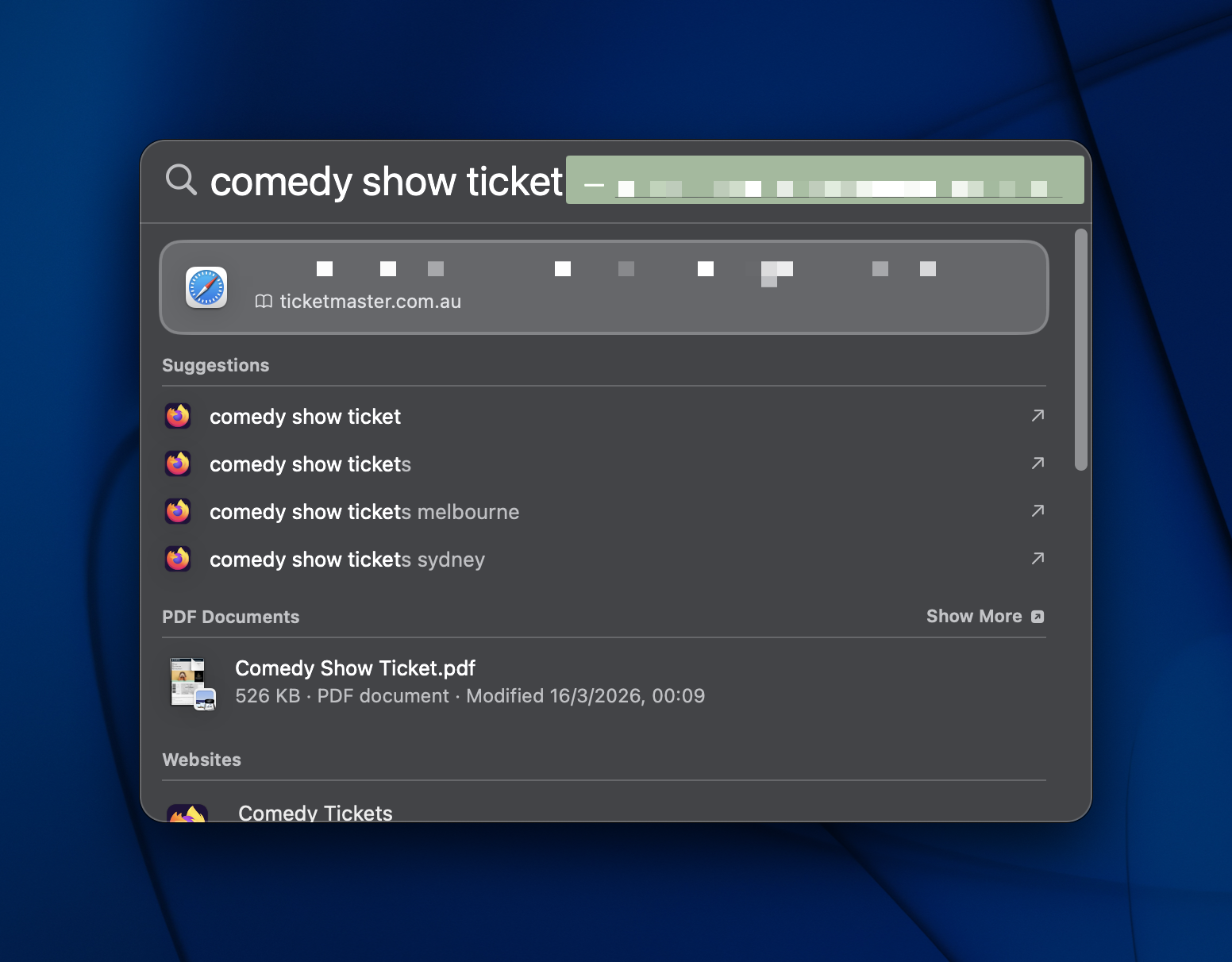
Task: Open the 'Comedy Tickets' website result
Action: (x=315, y=813)
